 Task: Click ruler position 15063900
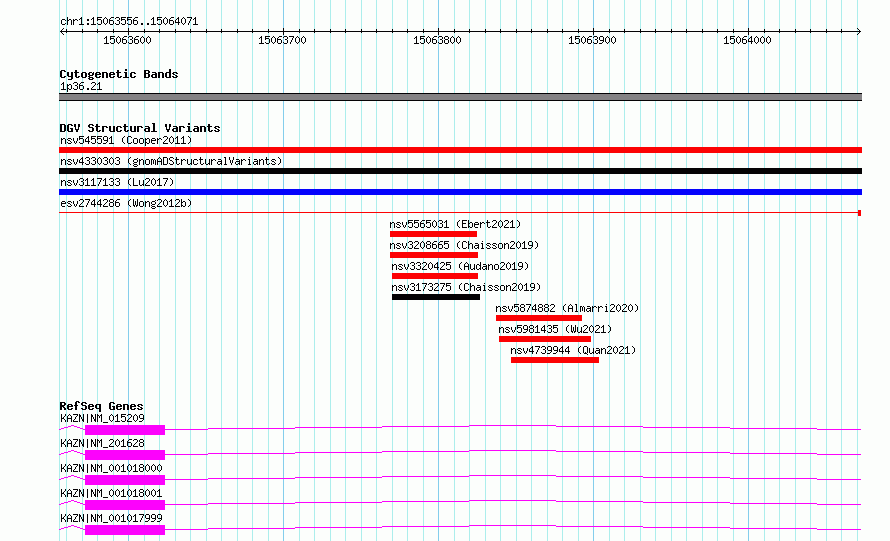click(592, 40)
